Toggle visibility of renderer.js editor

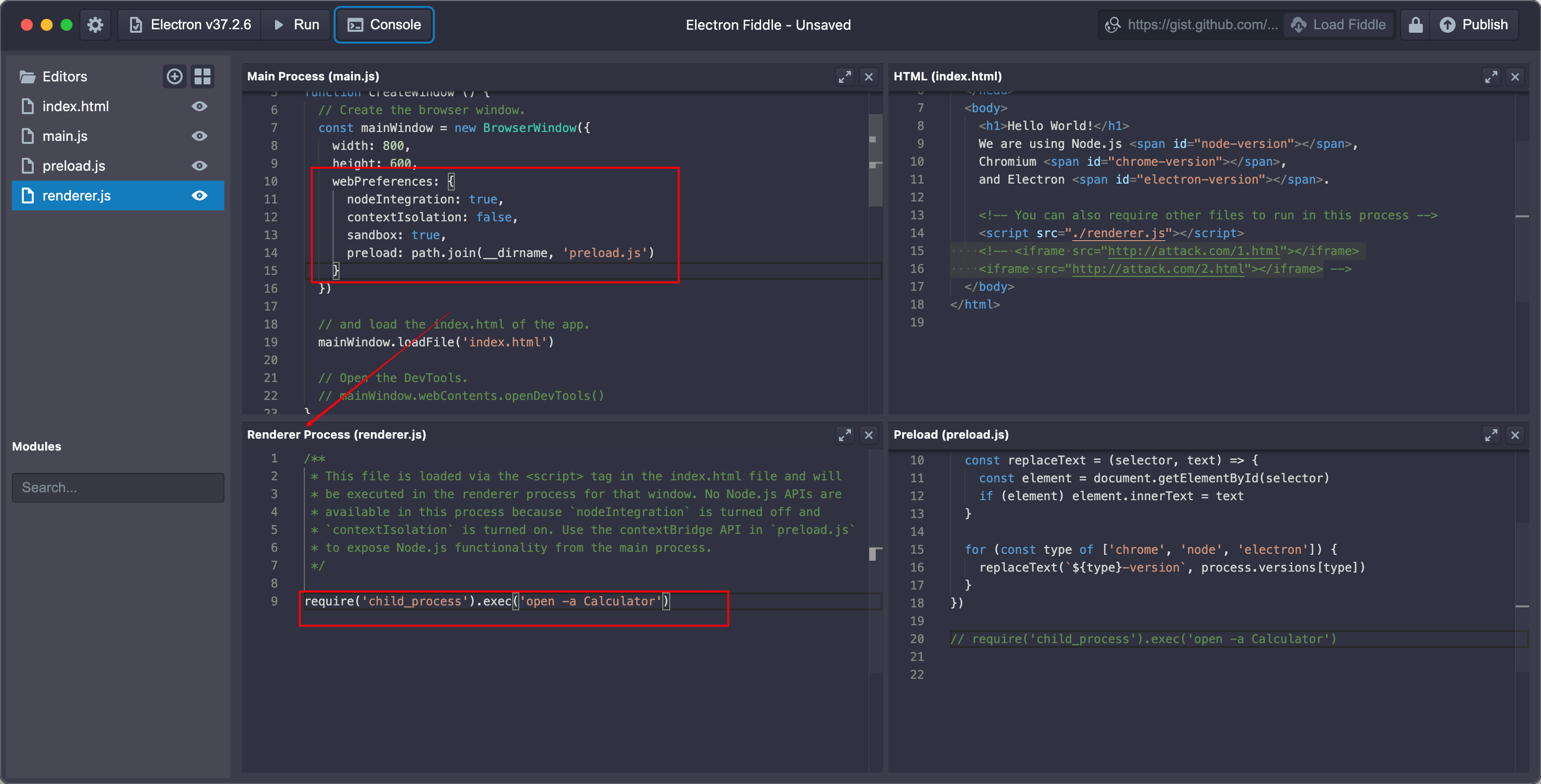199,196
